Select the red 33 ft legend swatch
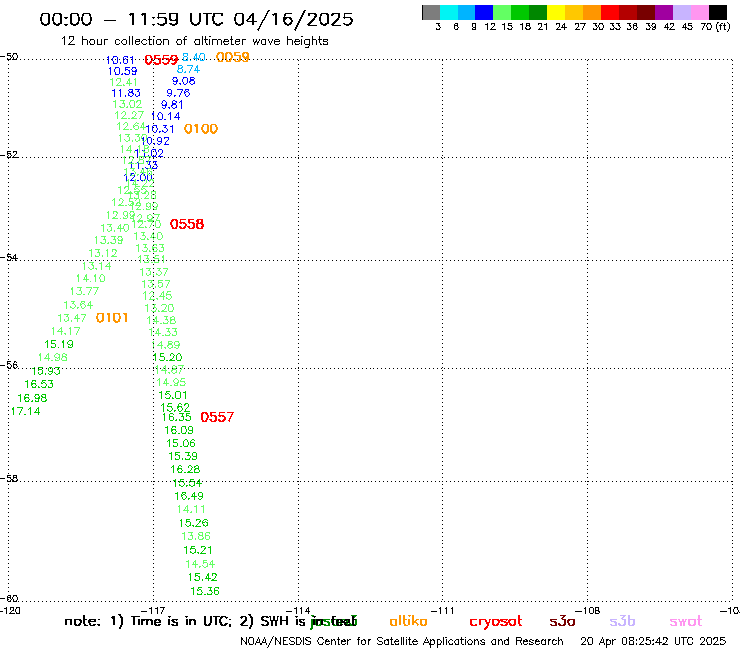This screenshot has width=740, height=650. 610,12
